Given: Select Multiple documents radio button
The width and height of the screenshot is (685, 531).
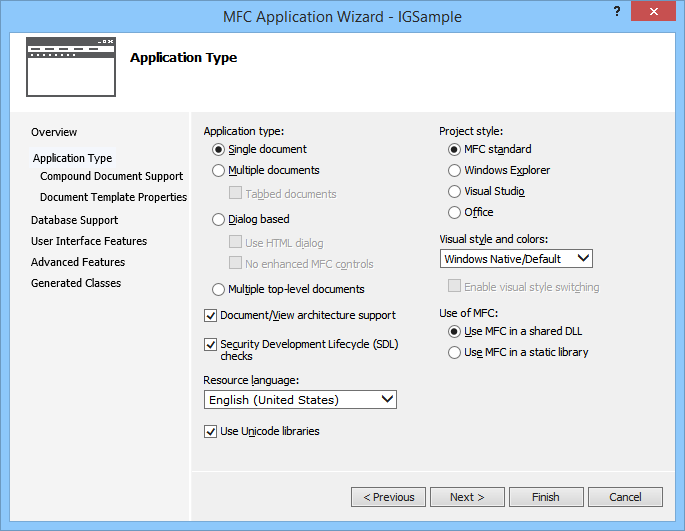Looking at the screenshot, I should [x=219, y=171].
